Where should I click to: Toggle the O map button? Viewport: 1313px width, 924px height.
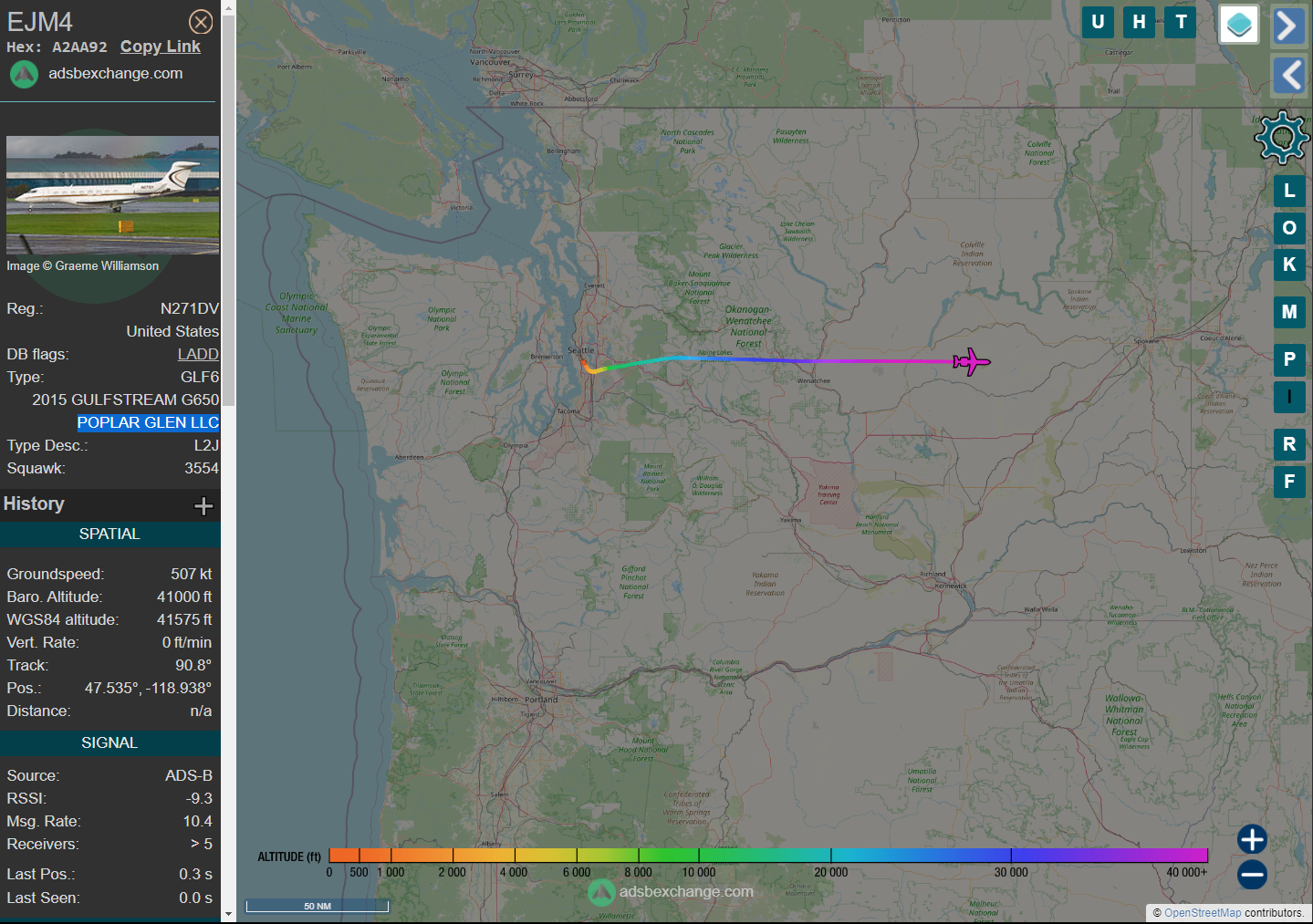click(1289, 228)
